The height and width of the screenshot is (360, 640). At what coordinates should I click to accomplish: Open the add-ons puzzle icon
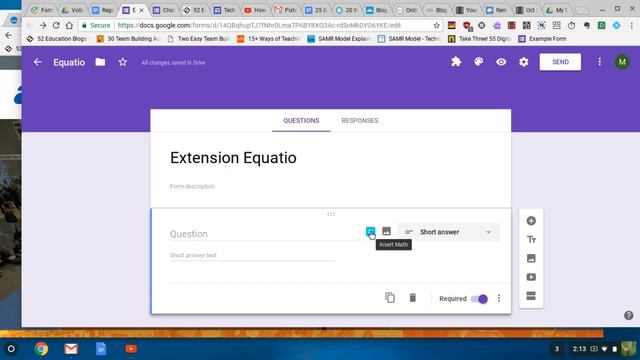pos(456,62)
